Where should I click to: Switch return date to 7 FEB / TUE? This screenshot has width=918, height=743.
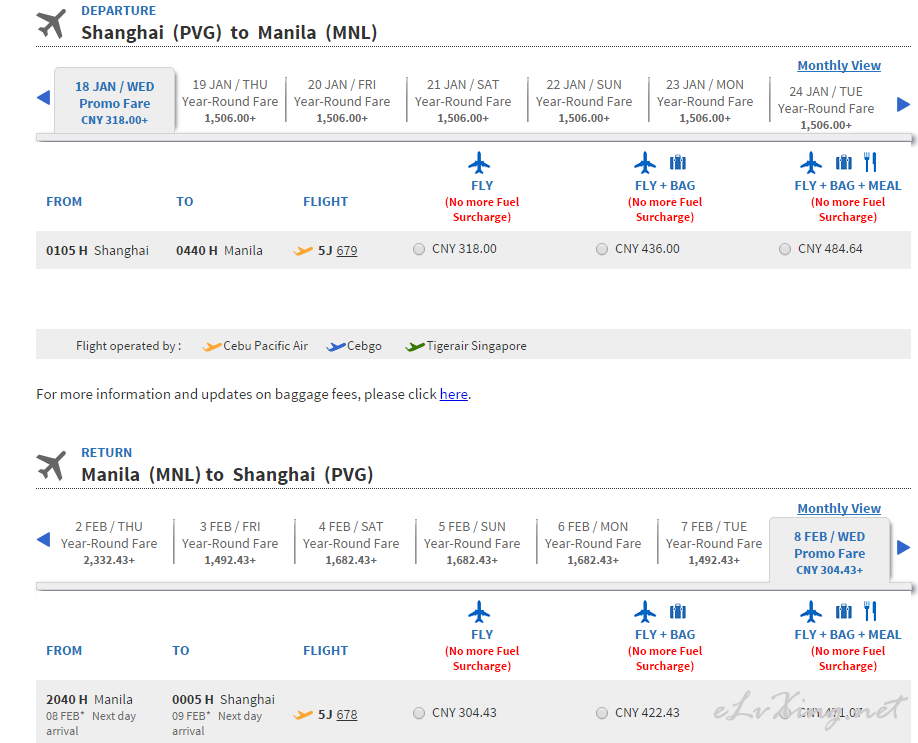[714, 543]
